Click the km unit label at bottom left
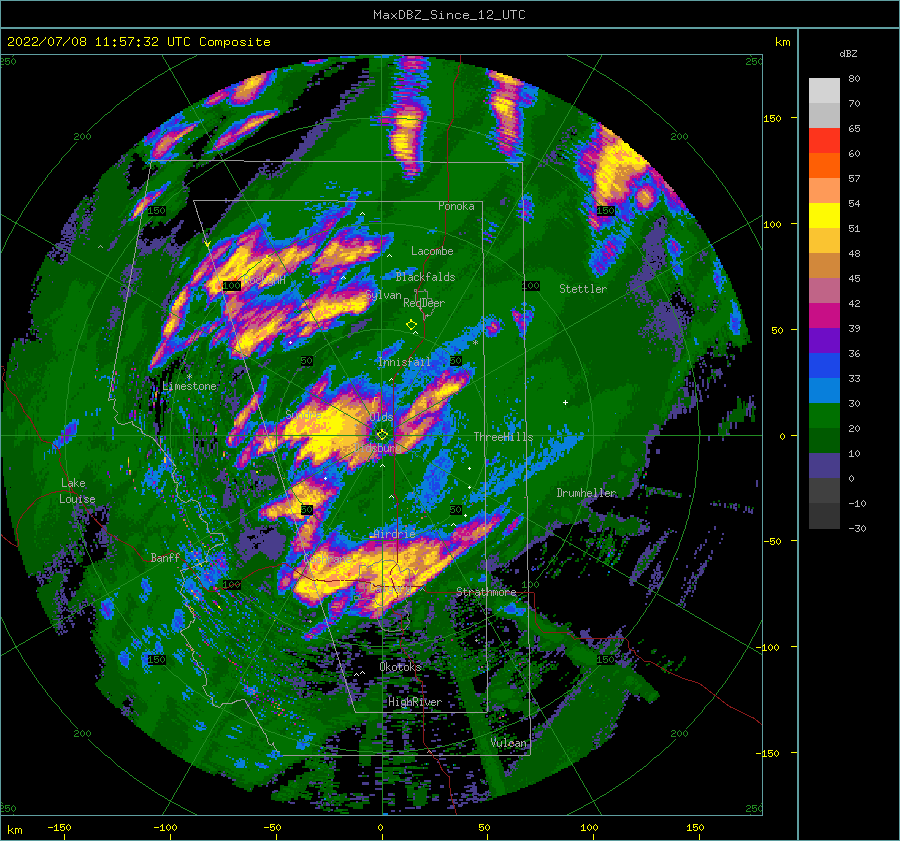The width and height of the screenshot is (900, 841). 14,830
